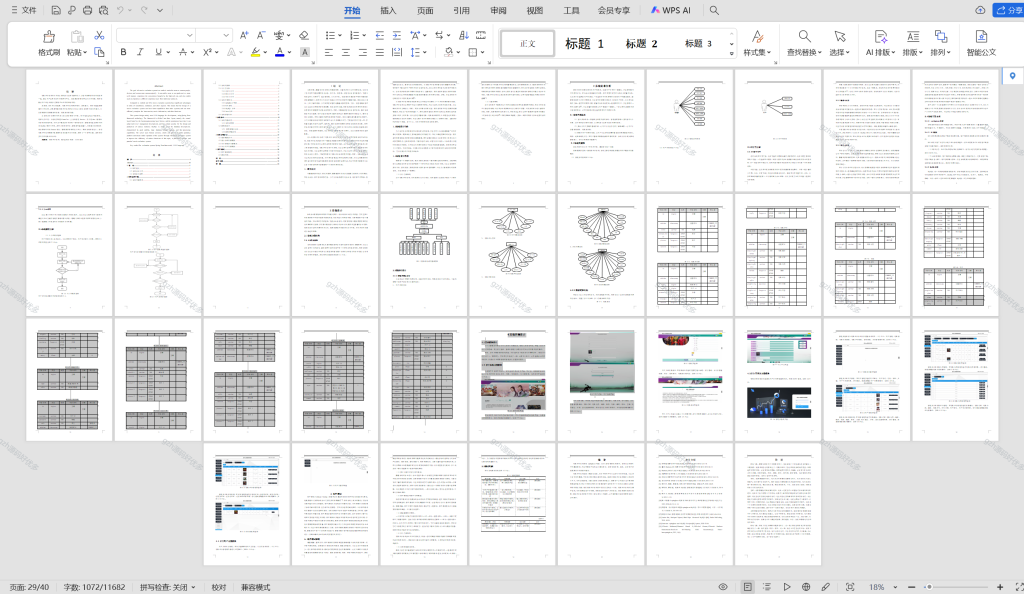Toggle Strikethrough formatting
This screenshot has width=1024, height=594.
[183, 52]
